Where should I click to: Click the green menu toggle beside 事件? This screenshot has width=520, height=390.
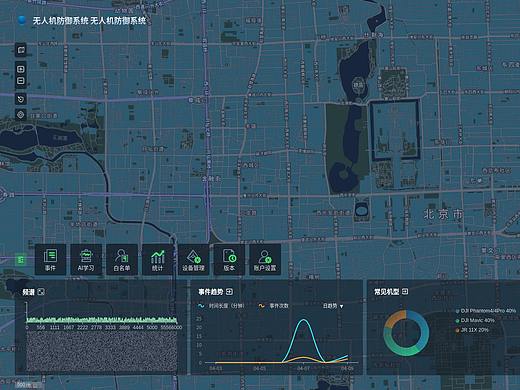[x=21, y=259]
